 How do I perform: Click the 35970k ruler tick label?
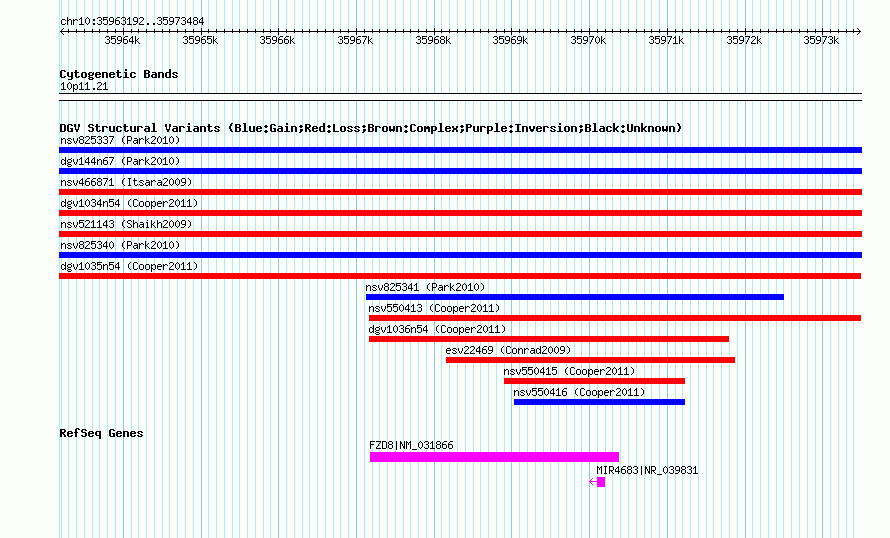588,40
